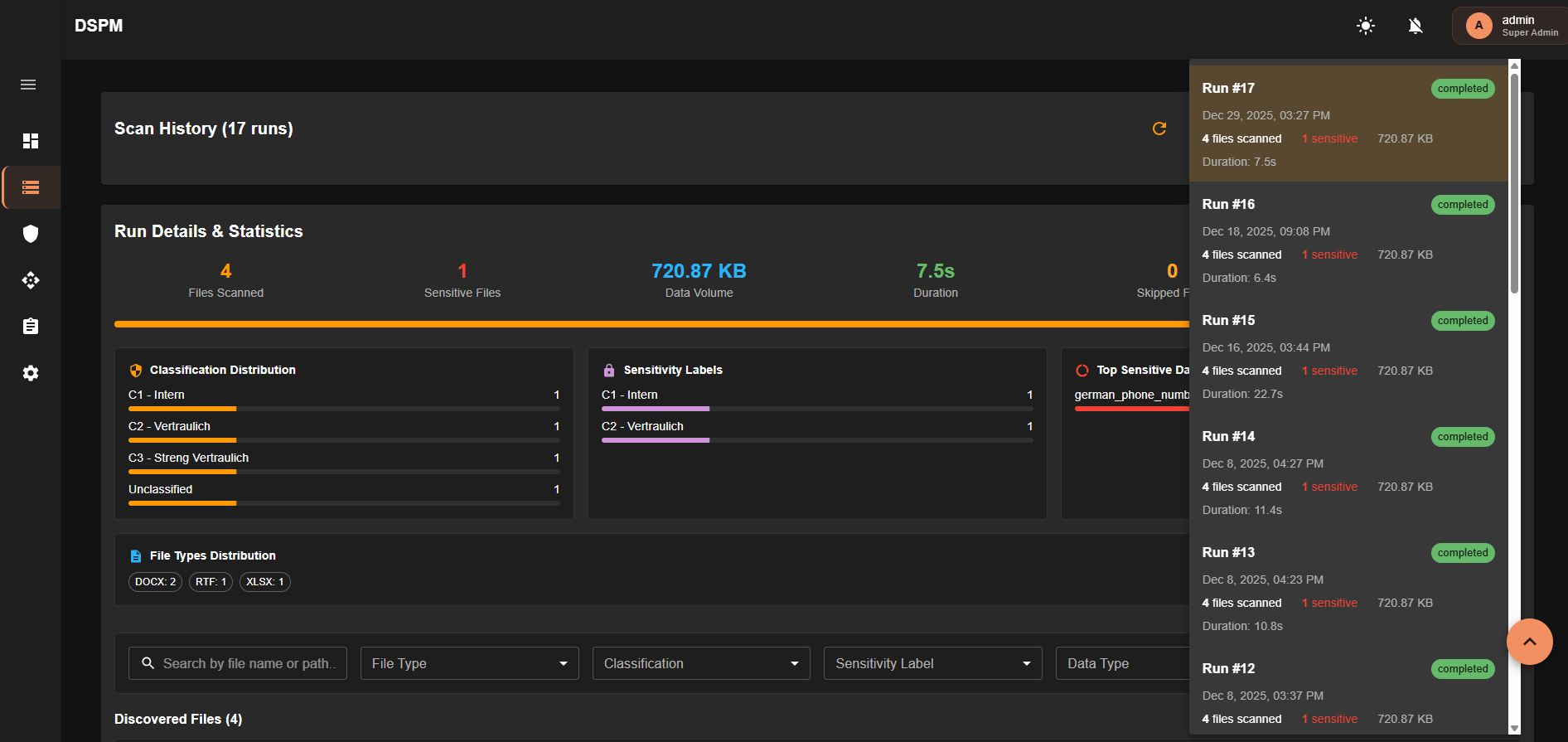
Task: Open the hamburger navigation menu
Action: point(28,85)
